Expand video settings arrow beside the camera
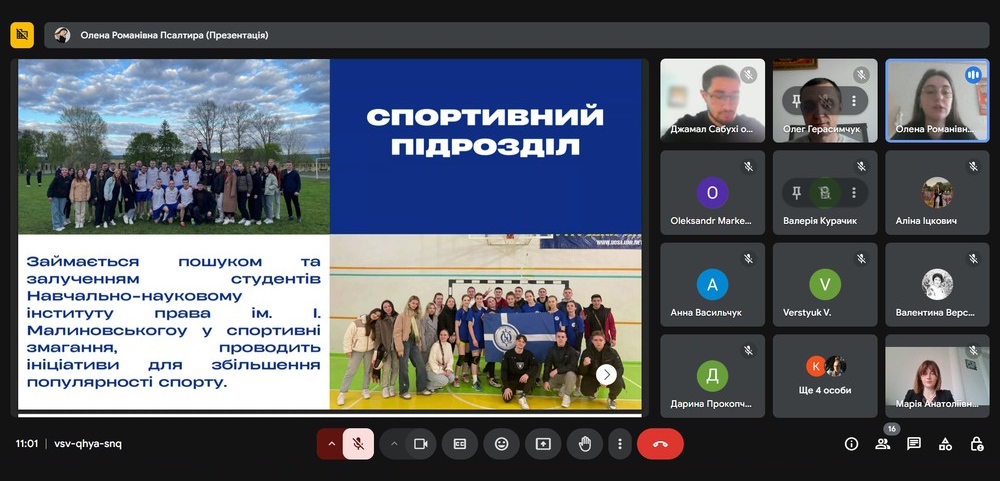The image size is (1000, 481). click(x=394, y=444)
